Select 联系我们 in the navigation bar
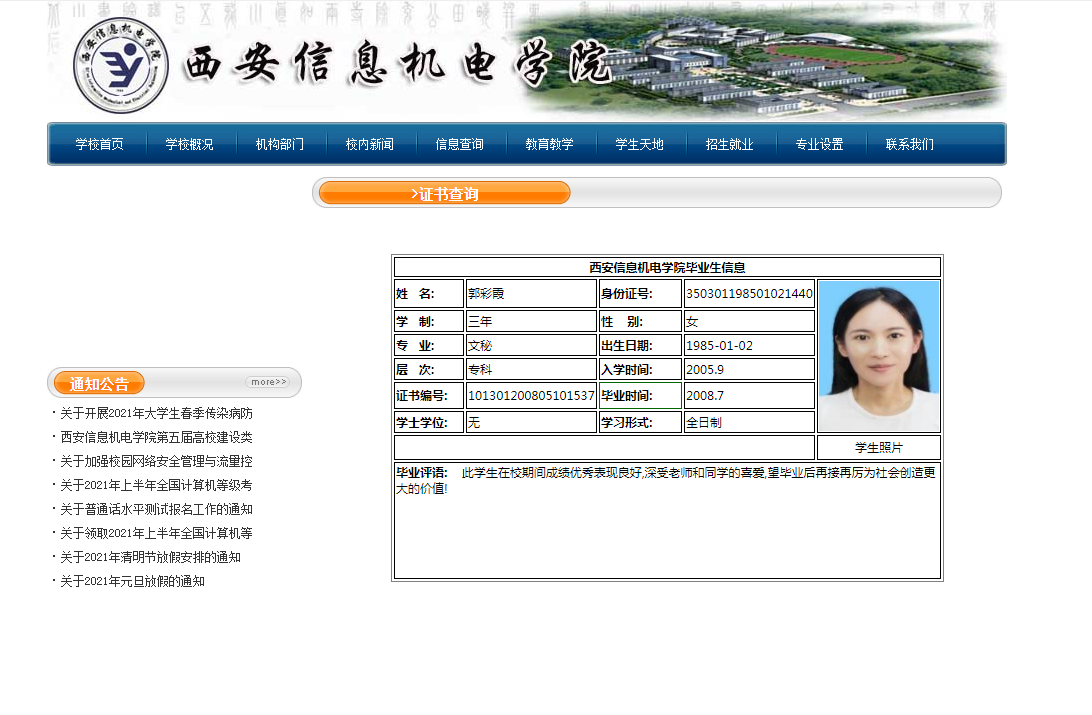 909,144
